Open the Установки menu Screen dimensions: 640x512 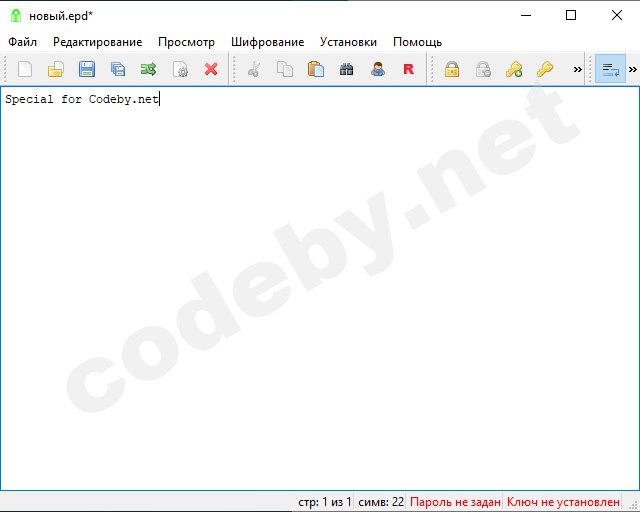point(348,42)
